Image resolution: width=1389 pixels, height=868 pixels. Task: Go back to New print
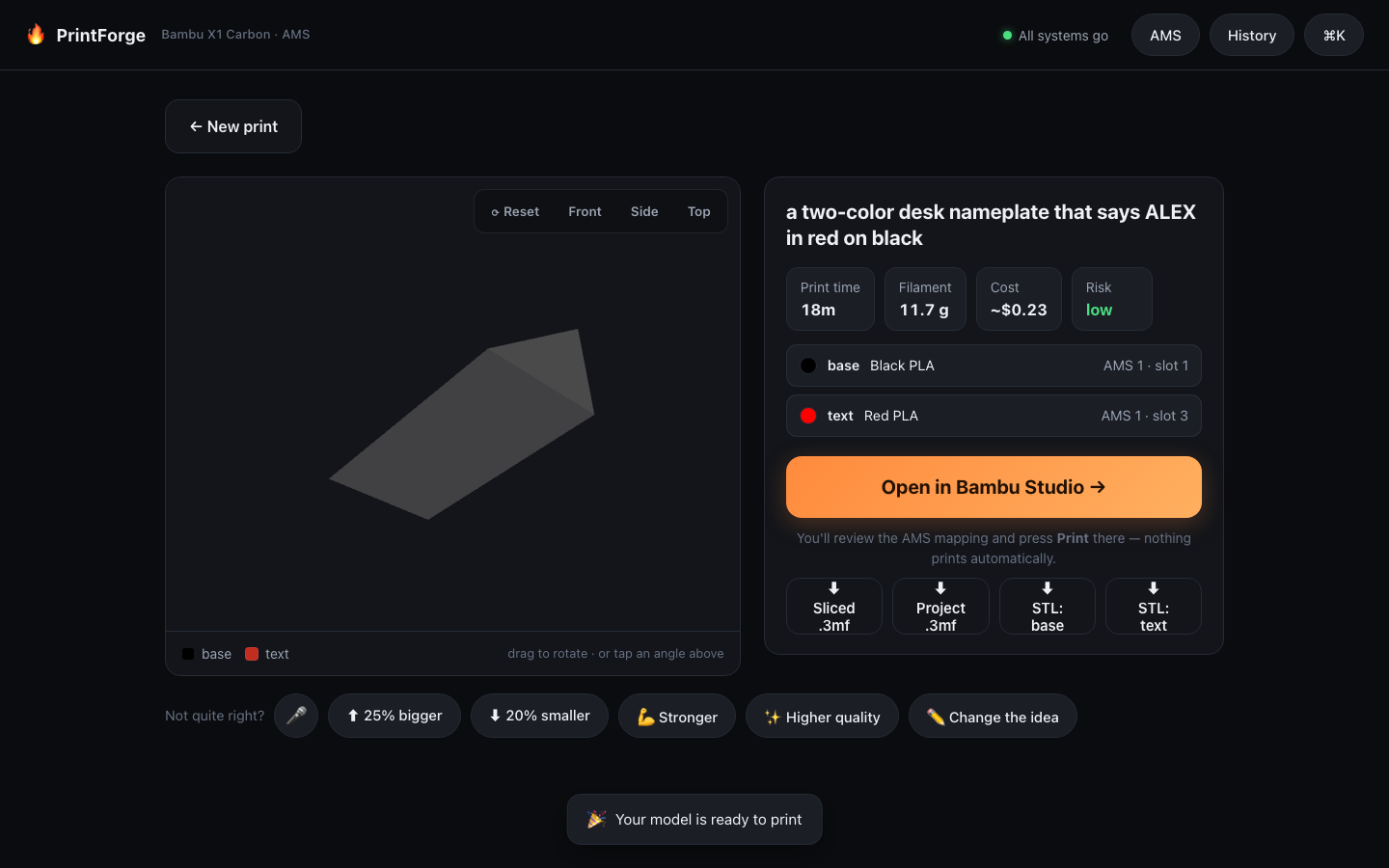pos(233,126)
